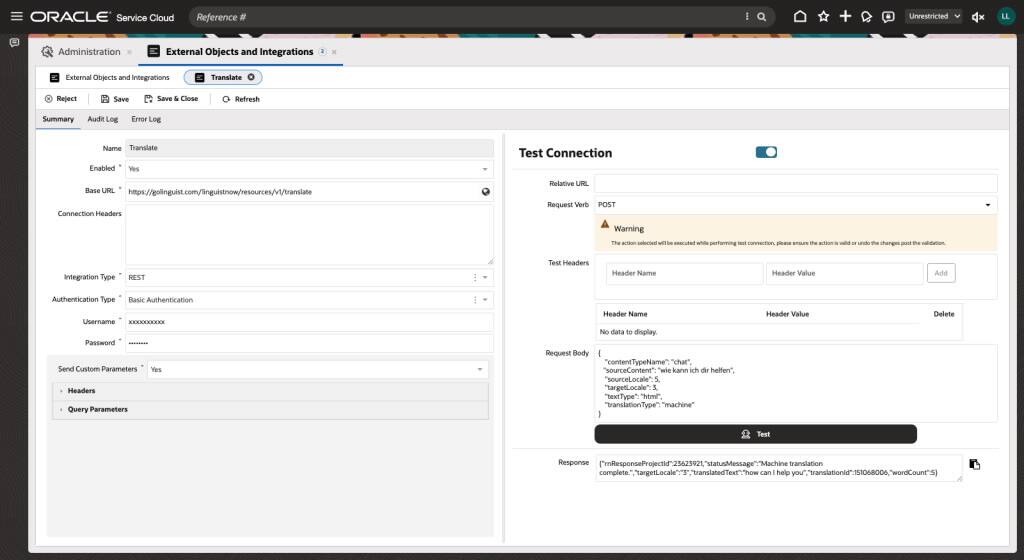The height and width of the screenshot is (560, 1024).
Task: Click the Header Name input
Action: click(x=684, y=273)
